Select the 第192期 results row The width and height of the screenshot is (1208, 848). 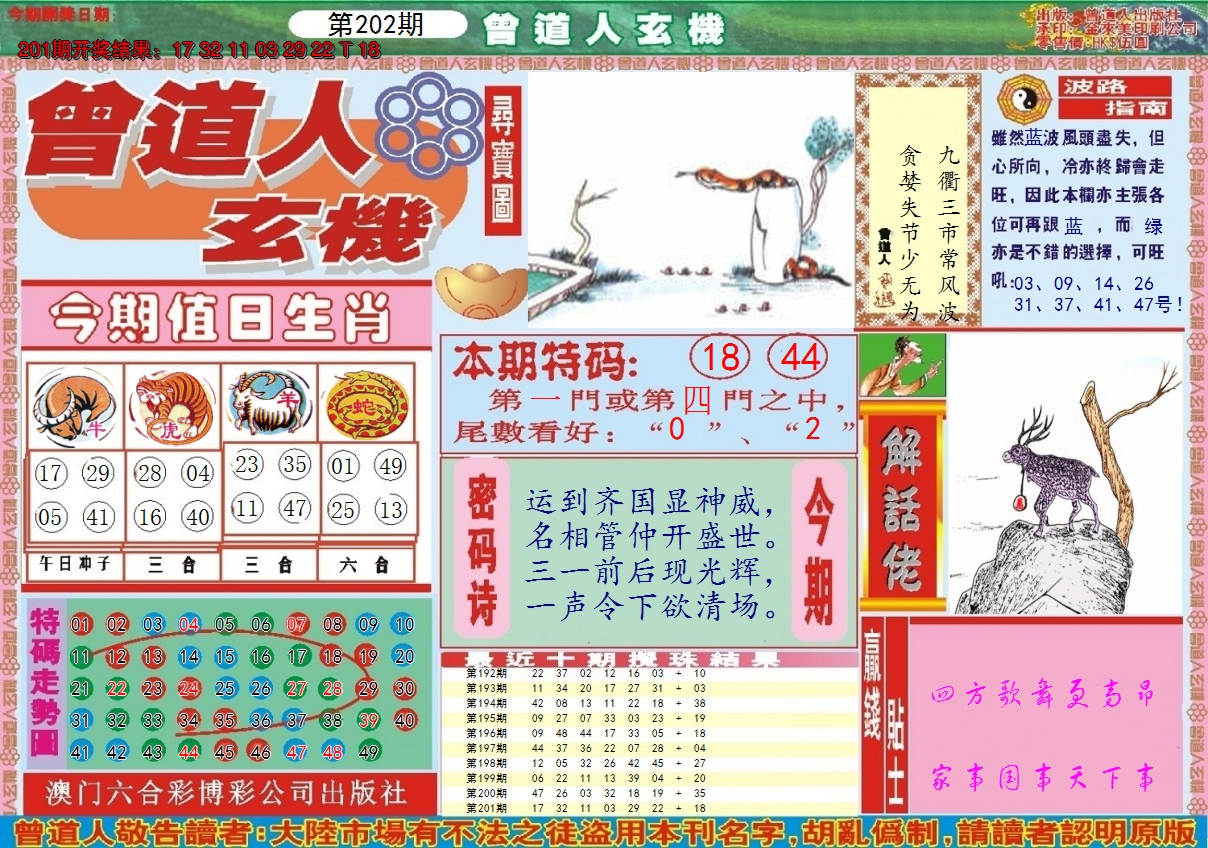(649, 673)
